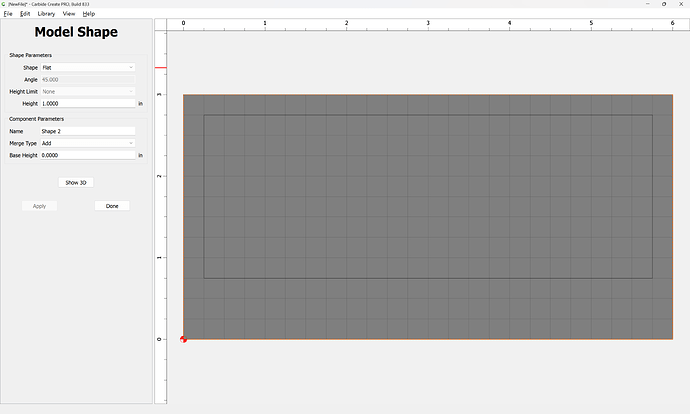Open the Height Limit dropdown

pos(88,92)
